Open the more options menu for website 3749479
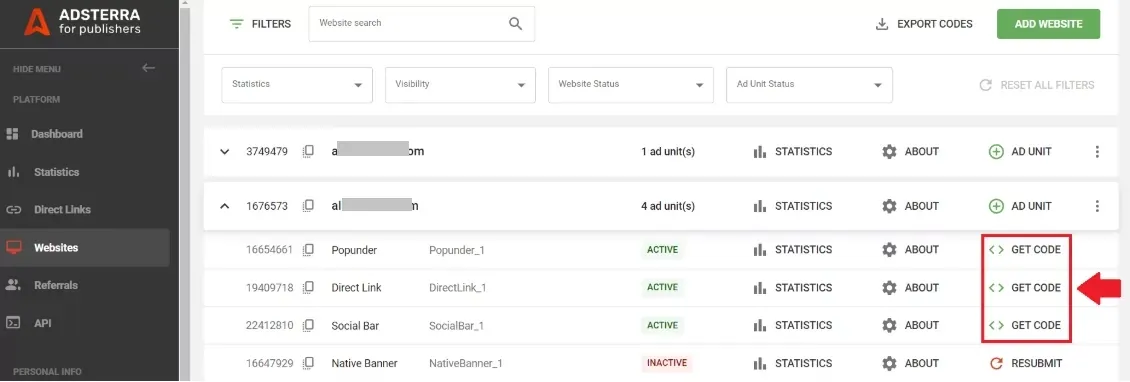This screenshot has width=1130, height=382. [x=1097, y=151]
